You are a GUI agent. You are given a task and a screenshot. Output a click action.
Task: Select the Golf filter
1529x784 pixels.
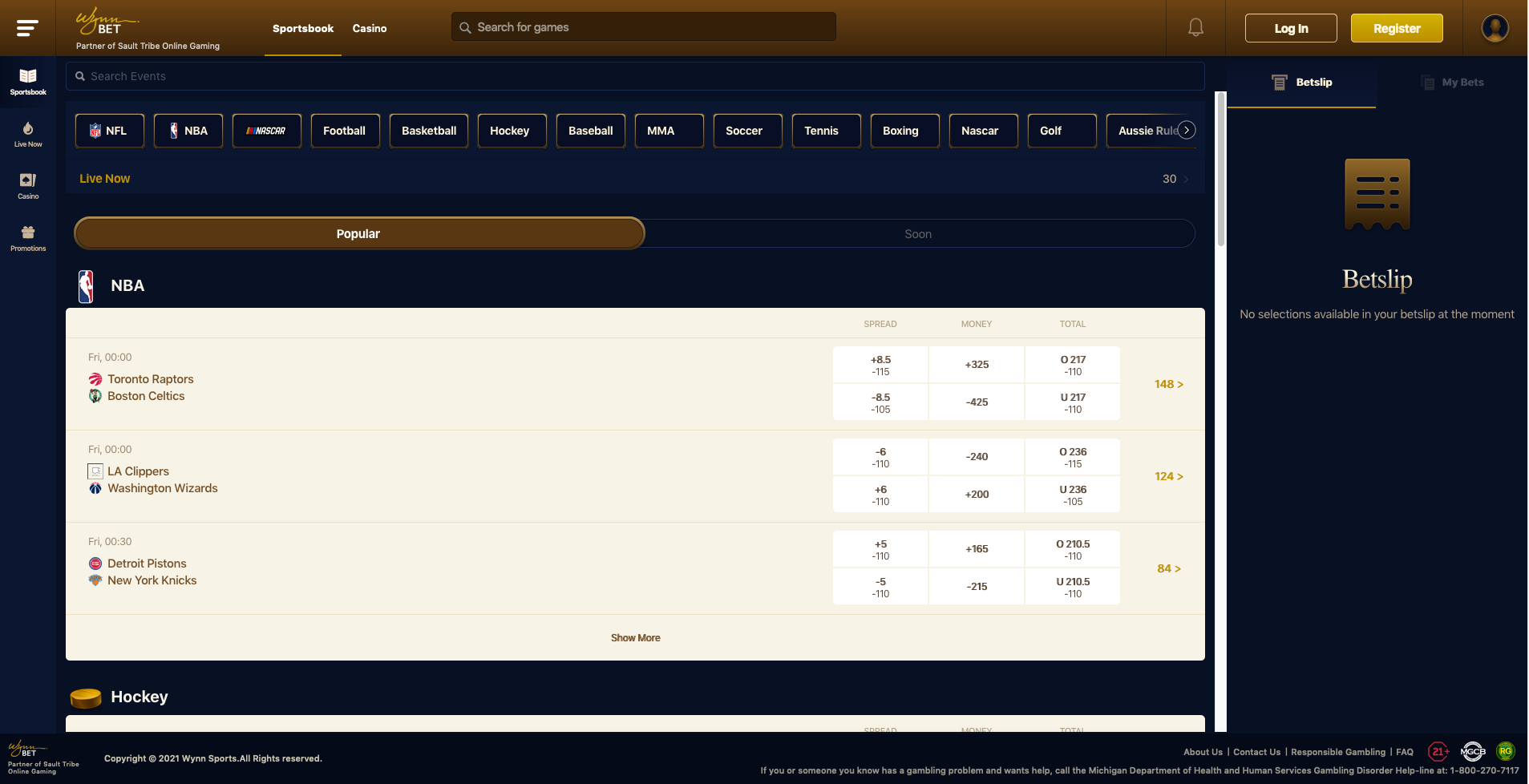pyautogui.click(x=1062, y=131)
